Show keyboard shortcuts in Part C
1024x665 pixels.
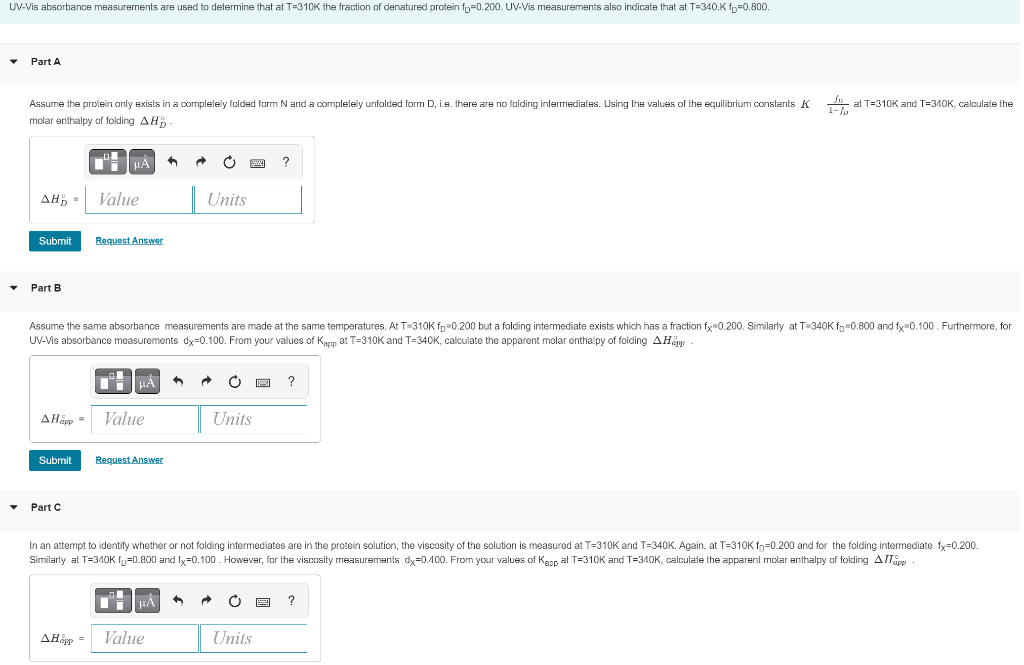click(x=263, y=602)
